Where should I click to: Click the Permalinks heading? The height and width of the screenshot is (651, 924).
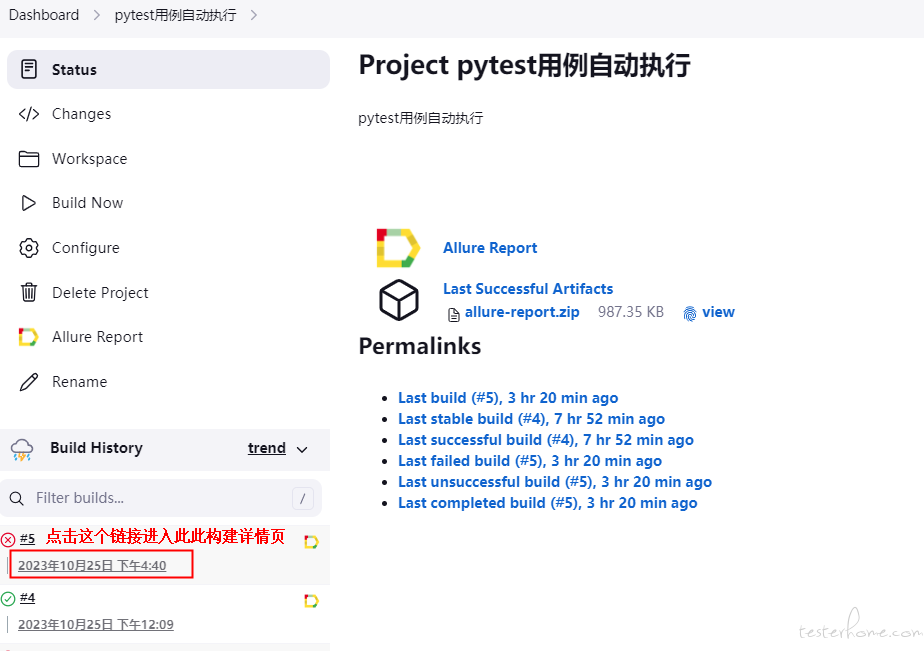click(x=420, y=346)
